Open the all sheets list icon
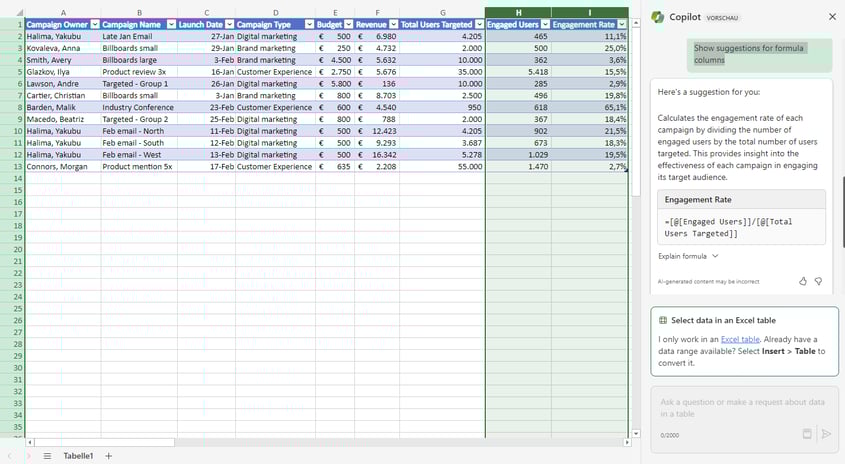845x464 pixels. pos(47,456)
